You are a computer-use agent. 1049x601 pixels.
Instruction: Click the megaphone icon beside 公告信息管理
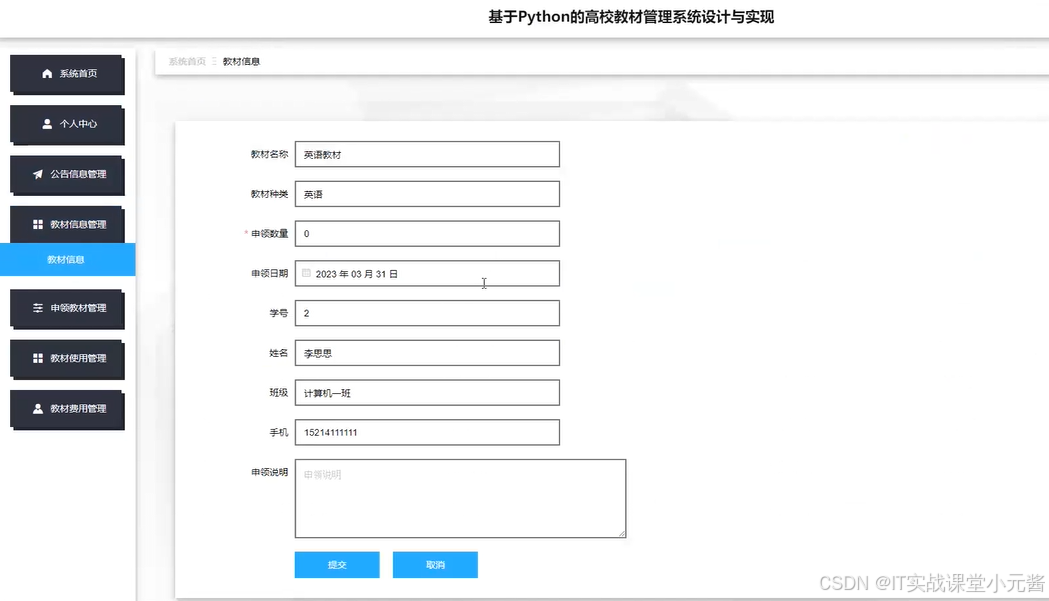[40, 174]
